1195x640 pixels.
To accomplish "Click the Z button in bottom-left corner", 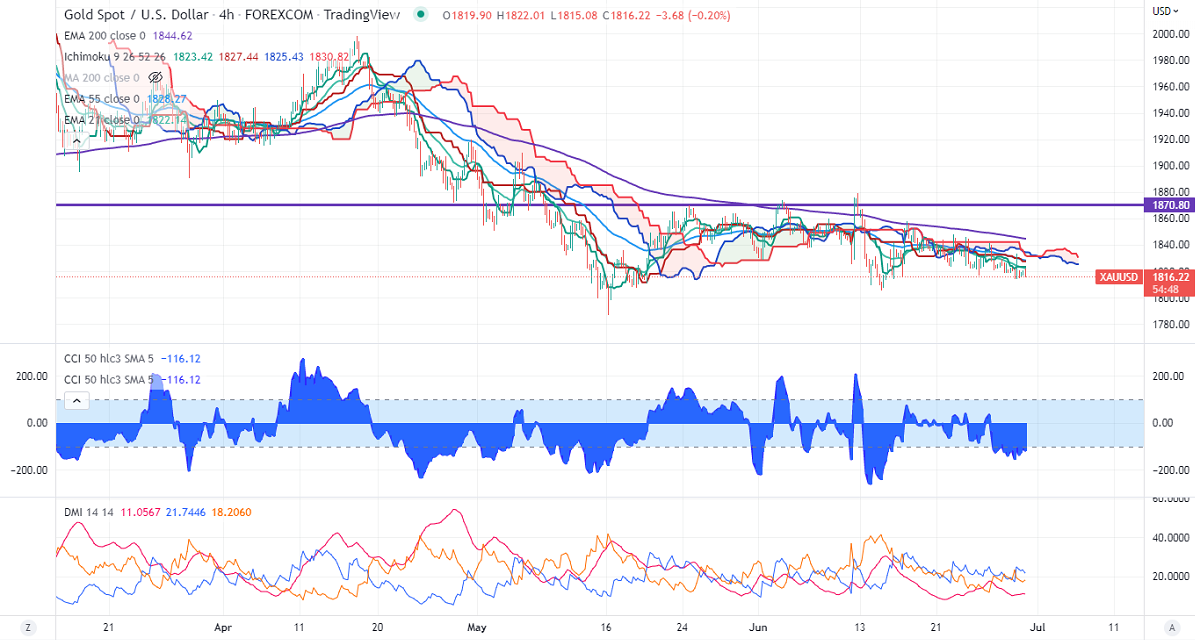I will 27,628.
